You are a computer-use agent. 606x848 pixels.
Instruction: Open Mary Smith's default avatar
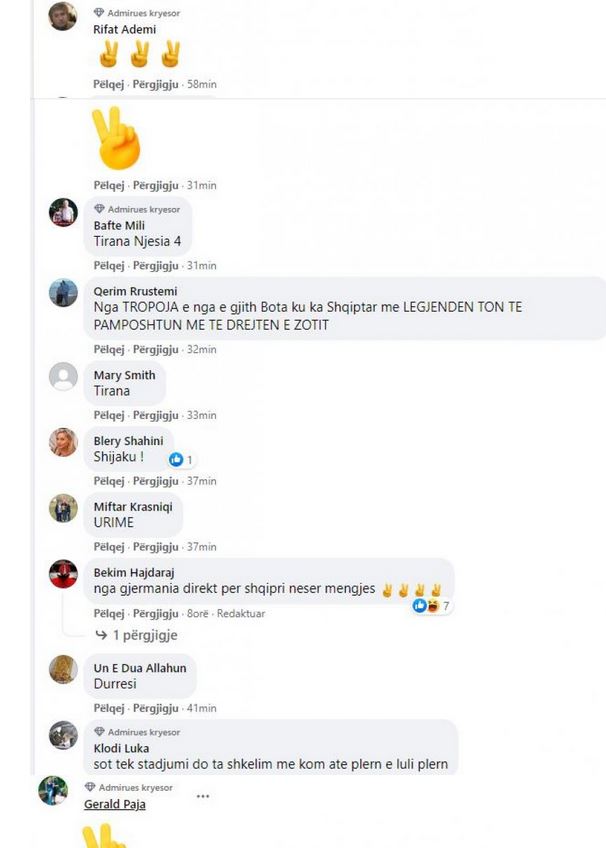tap(63, 376)
